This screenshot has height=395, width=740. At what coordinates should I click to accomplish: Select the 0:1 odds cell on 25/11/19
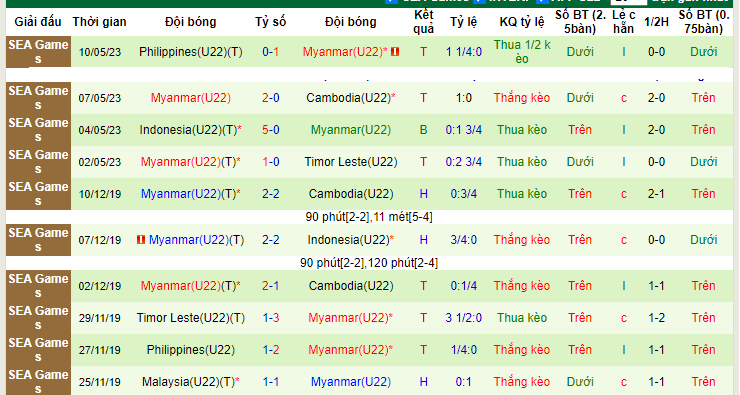coord(463,382)
